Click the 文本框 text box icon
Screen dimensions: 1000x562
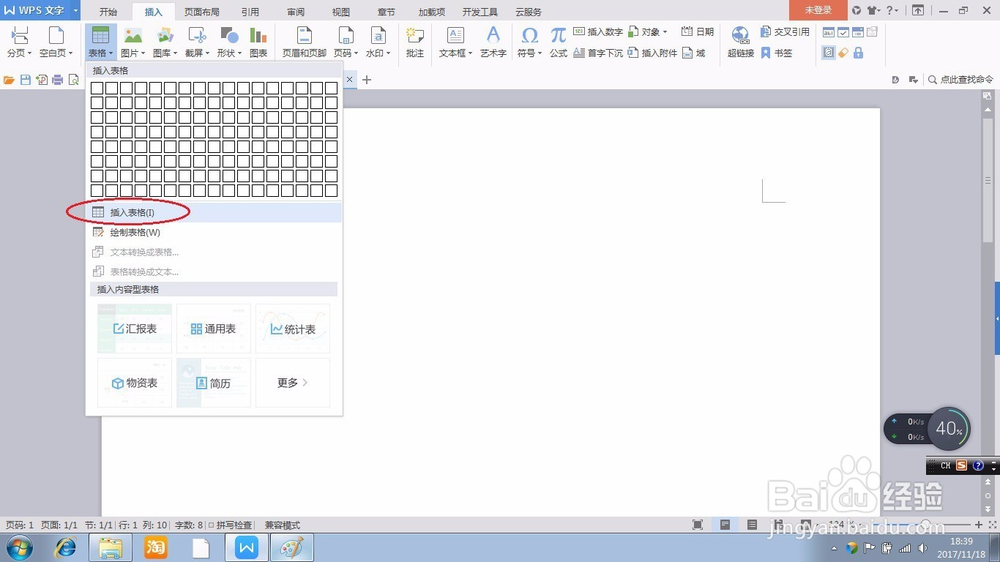455,35
